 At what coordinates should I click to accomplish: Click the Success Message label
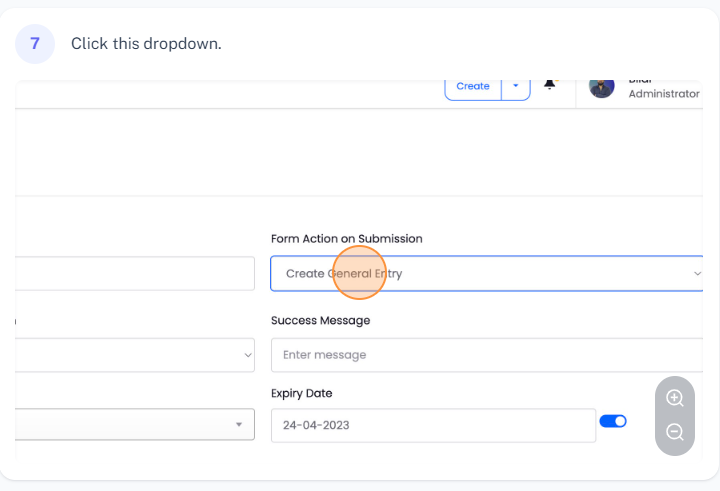tap(320, 321)
